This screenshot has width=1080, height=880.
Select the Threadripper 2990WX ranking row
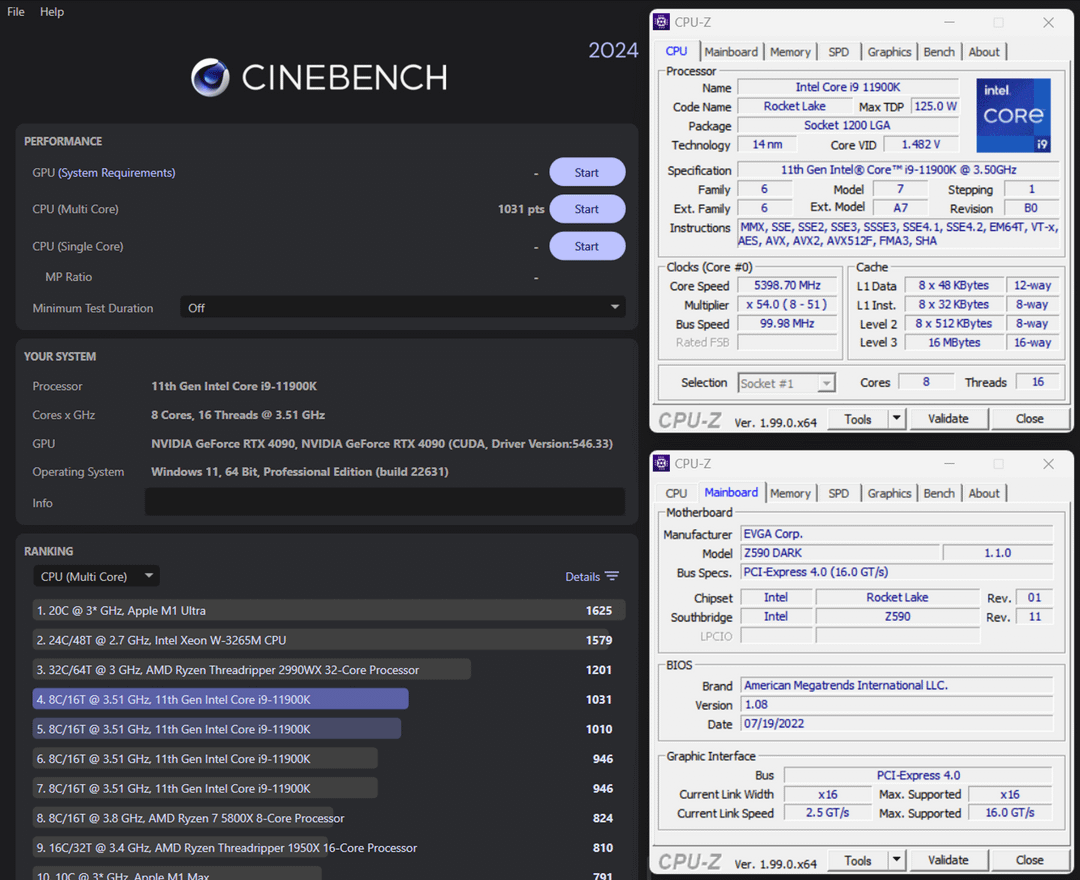[329, 670]
